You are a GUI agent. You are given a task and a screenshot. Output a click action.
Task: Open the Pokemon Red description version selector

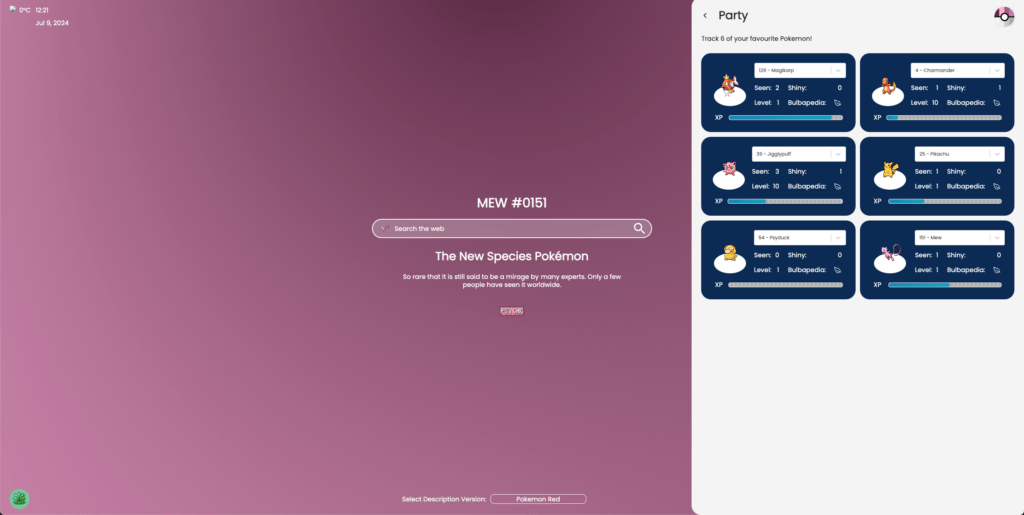tap(538, 499)
